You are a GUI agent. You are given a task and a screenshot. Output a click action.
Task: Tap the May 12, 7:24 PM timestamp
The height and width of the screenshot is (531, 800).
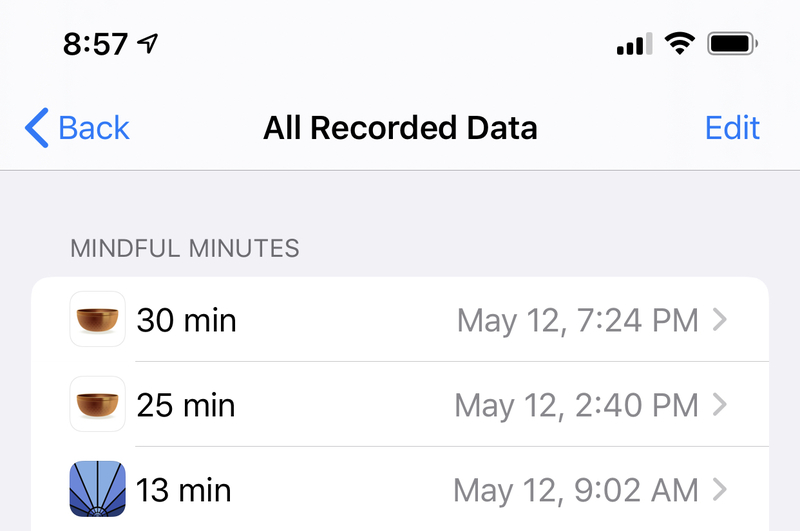click(x=578, y=321)
